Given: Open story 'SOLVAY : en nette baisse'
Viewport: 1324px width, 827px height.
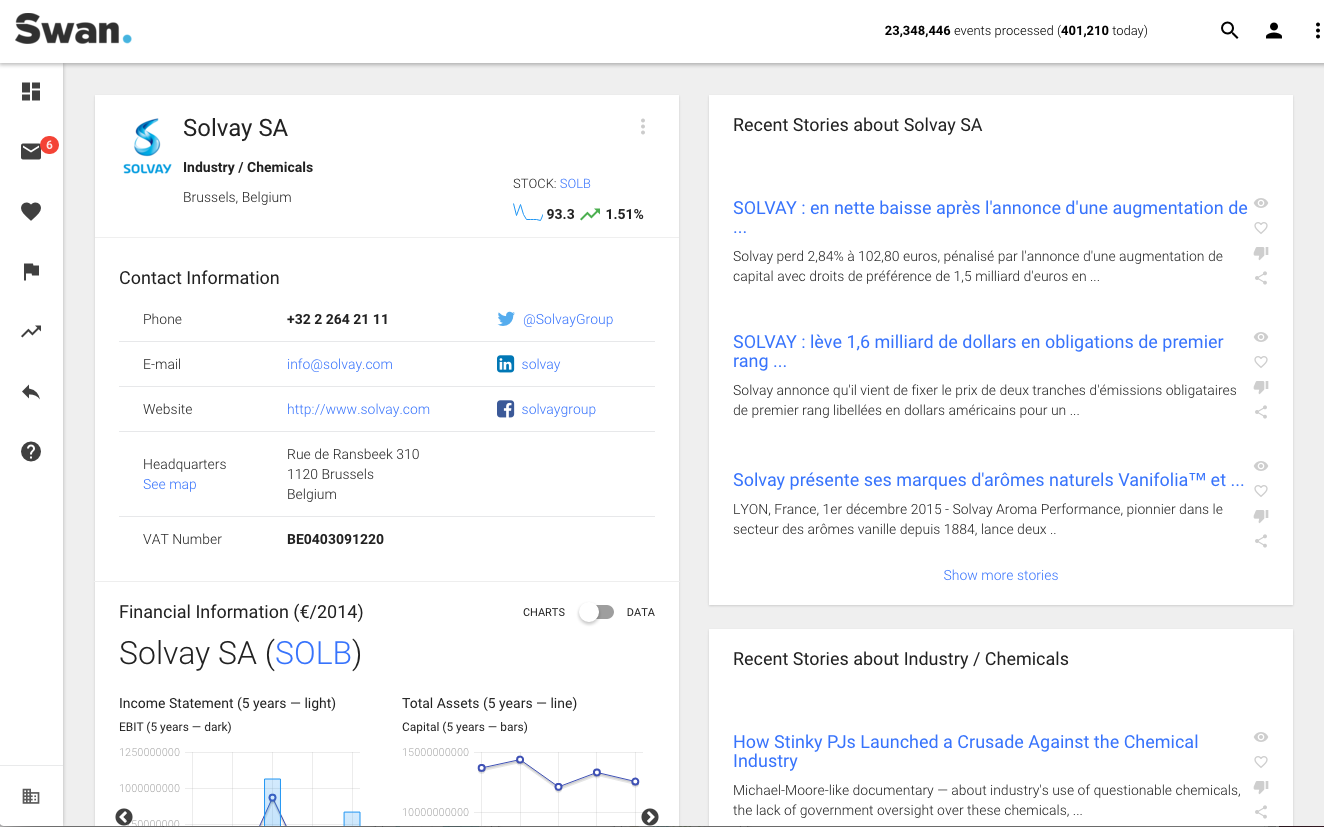Looking at the screenshot, I should [x=990, y=217].
